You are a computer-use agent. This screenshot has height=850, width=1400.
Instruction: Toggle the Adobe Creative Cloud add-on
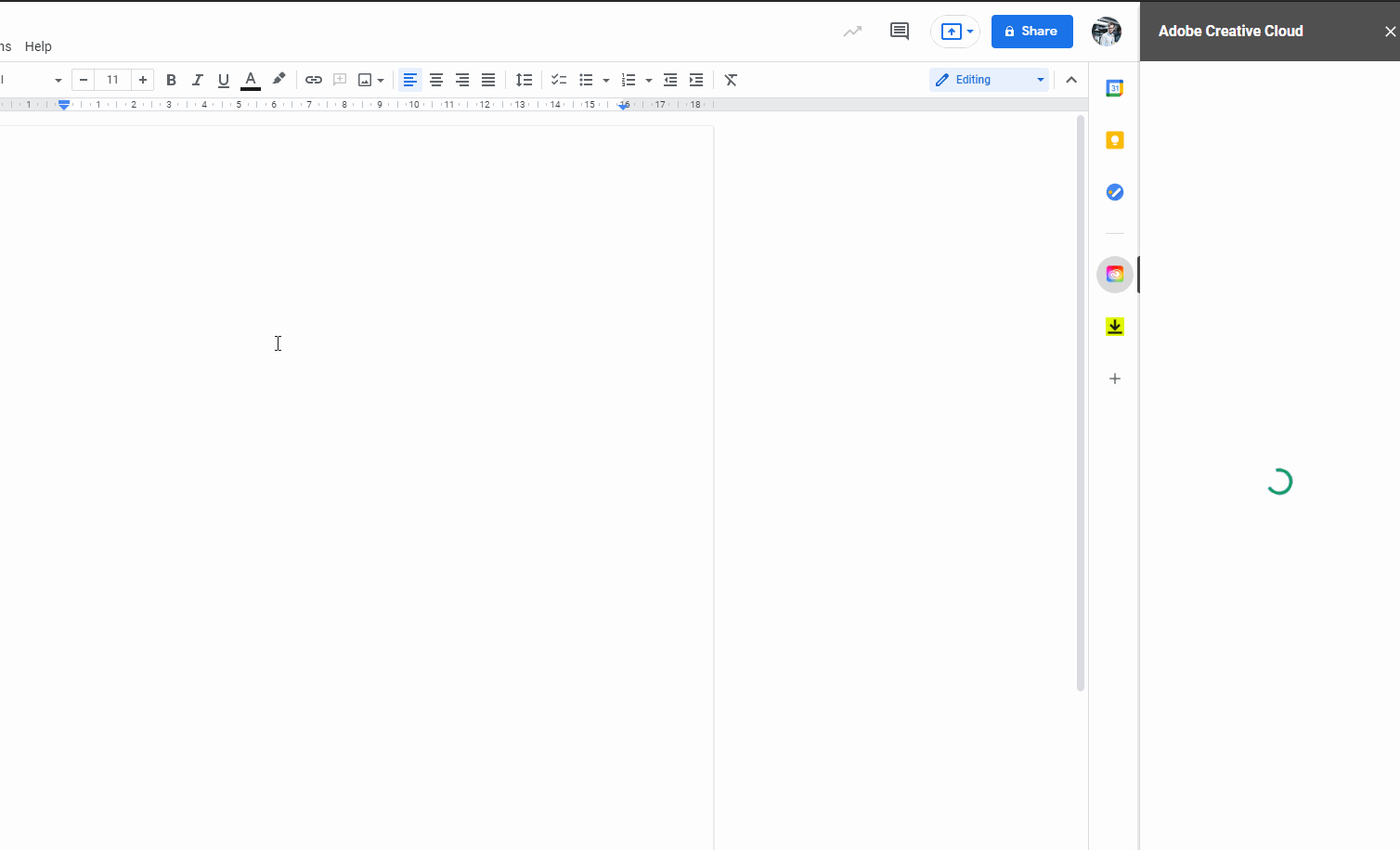(1115, 275)
